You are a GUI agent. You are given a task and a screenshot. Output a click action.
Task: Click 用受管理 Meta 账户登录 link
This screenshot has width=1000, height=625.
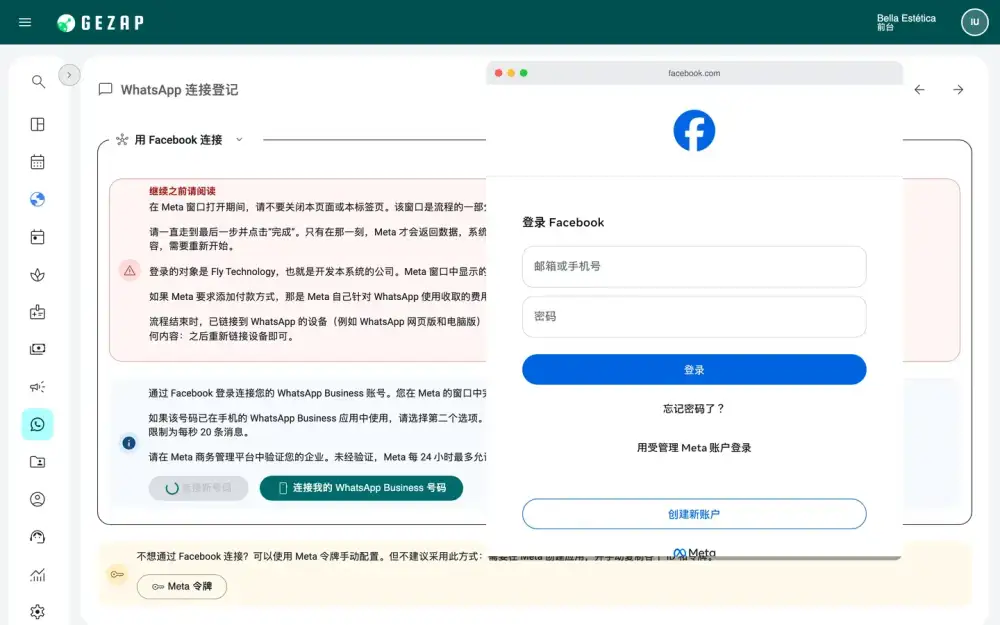click(x=694, y=448)
